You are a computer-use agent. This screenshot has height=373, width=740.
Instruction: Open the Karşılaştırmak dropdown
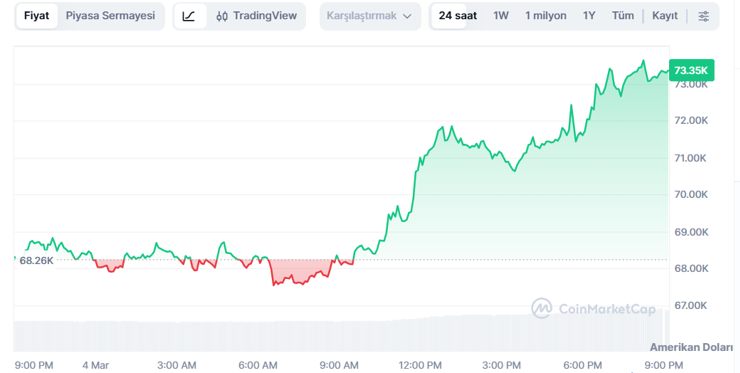[x=370, y=16]
